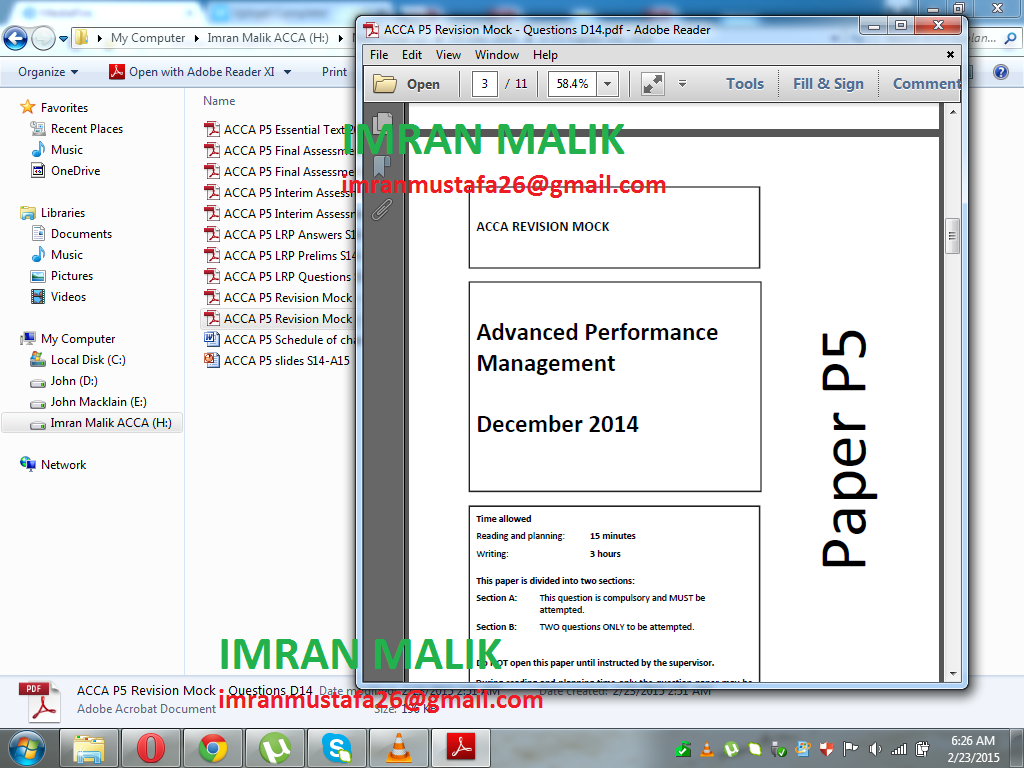Select ACCA P5 Schedule of Word document

(x=280, y=340)
